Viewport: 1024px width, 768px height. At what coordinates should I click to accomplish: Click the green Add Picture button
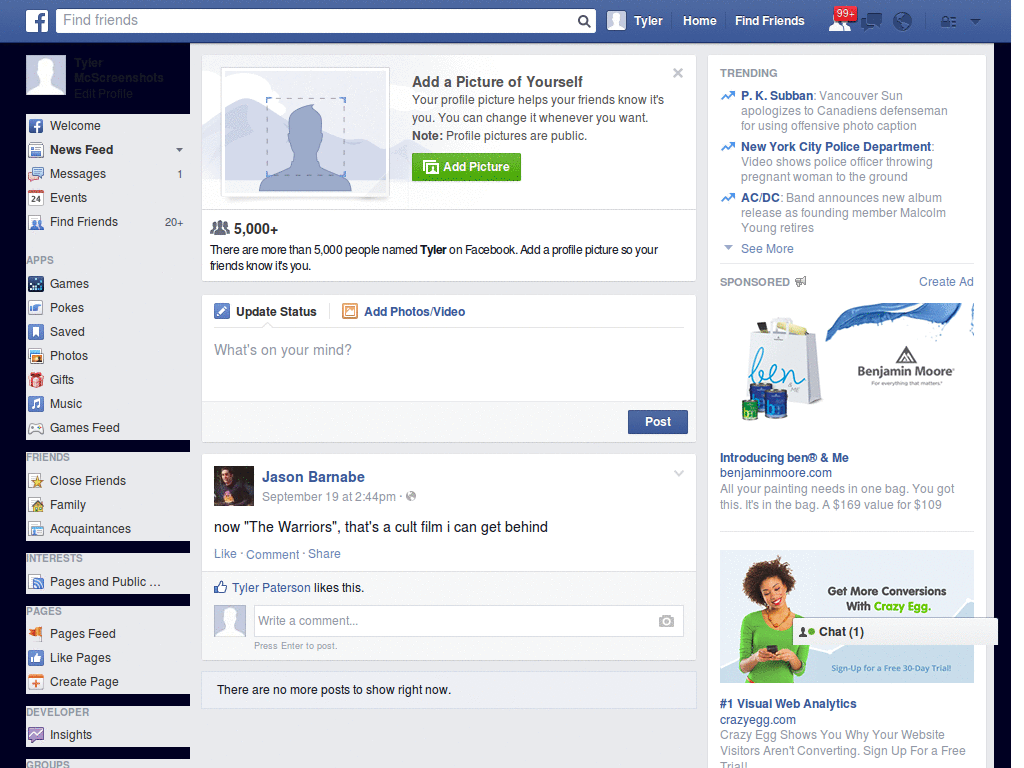tap(466, 167)
